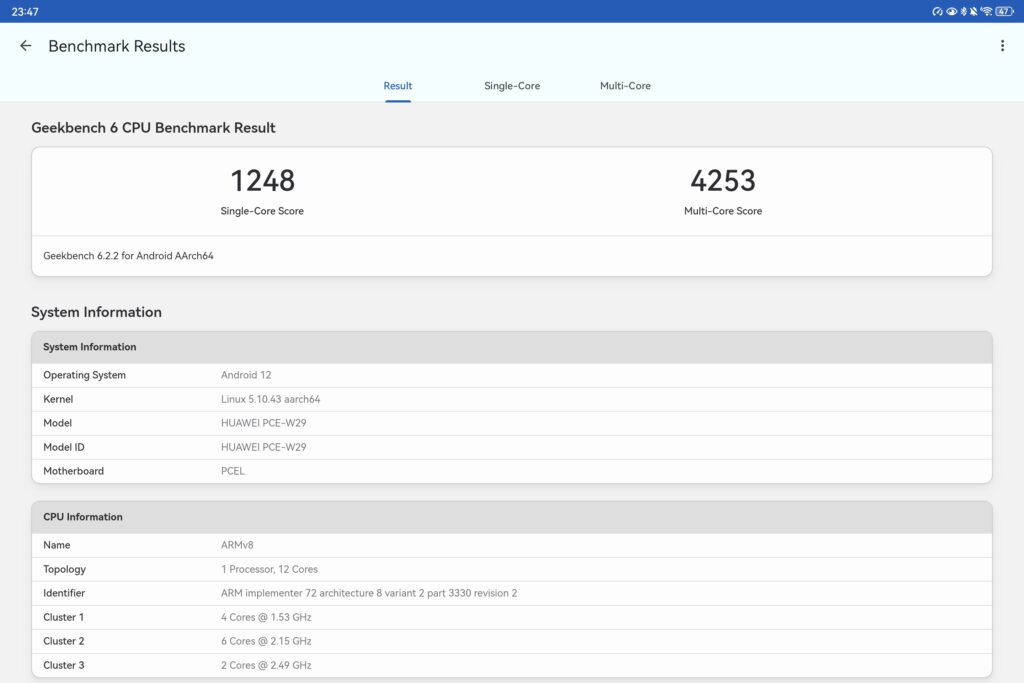This screenshot has width=1024, height=683.
Task: Select the Result tab
Action: click(398, 86)
